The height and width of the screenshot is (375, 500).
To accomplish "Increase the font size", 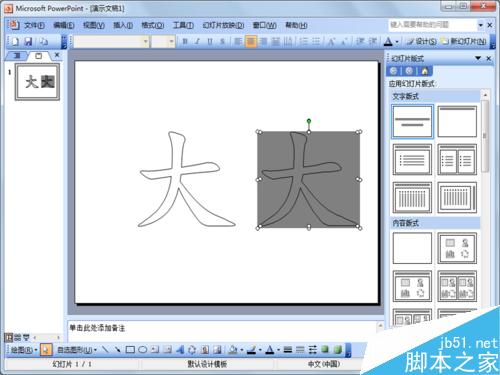I will [331, 42].
